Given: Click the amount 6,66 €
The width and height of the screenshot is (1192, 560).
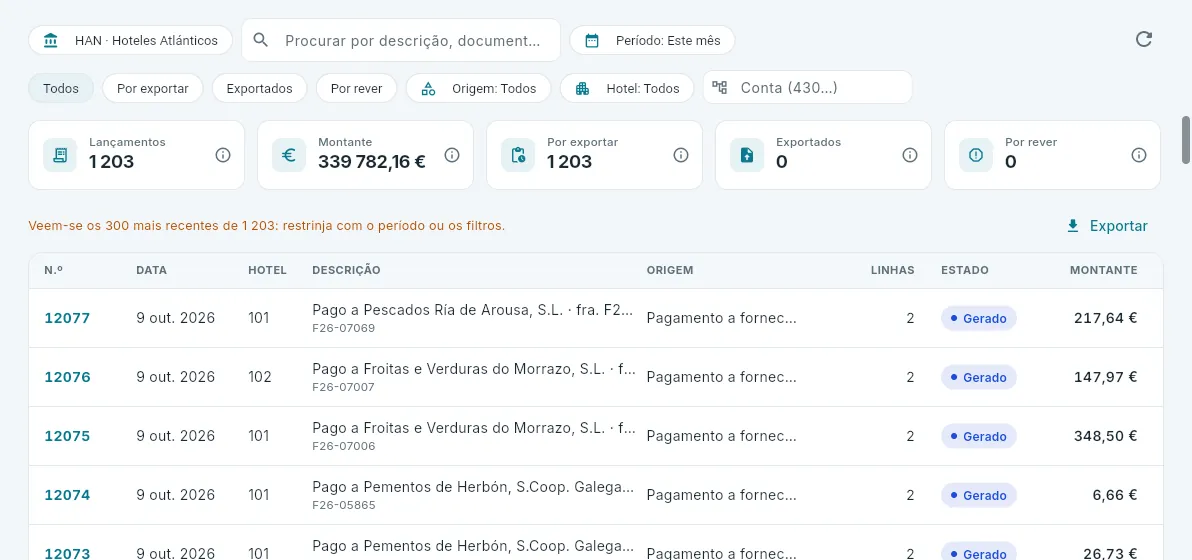Looking at the screenshot, I should click(1115, 495).
